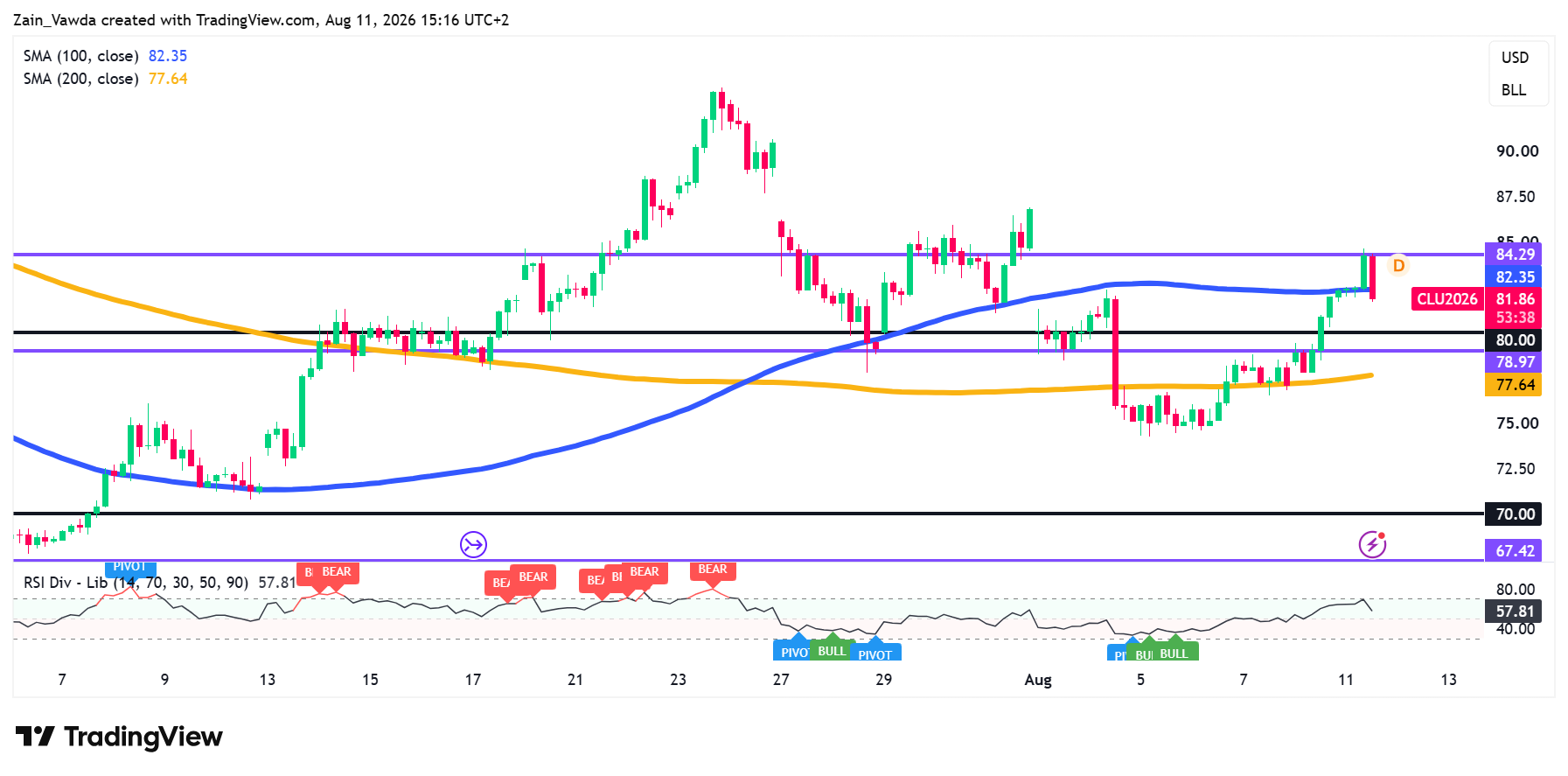The image size is (1568, 776).
Task: Click the Aug label on the date axis
Action: click(x=1038, y=680)
